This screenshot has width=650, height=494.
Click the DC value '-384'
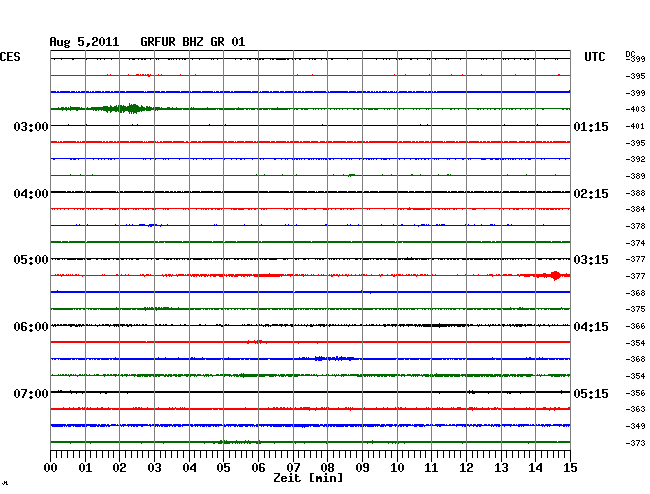point(635,209)
